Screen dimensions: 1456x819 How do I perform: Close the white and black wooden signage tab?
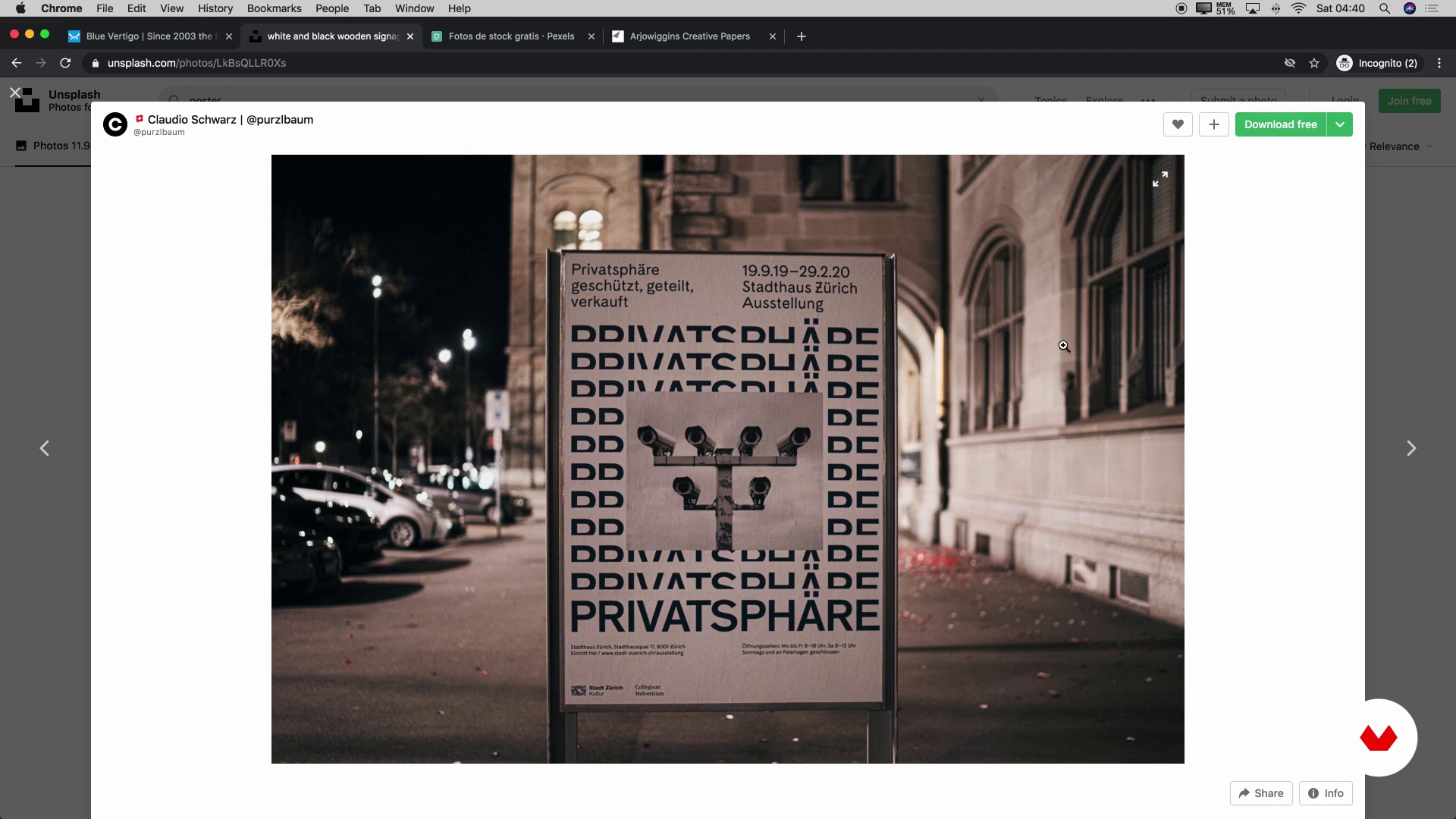tap(410, 36)
